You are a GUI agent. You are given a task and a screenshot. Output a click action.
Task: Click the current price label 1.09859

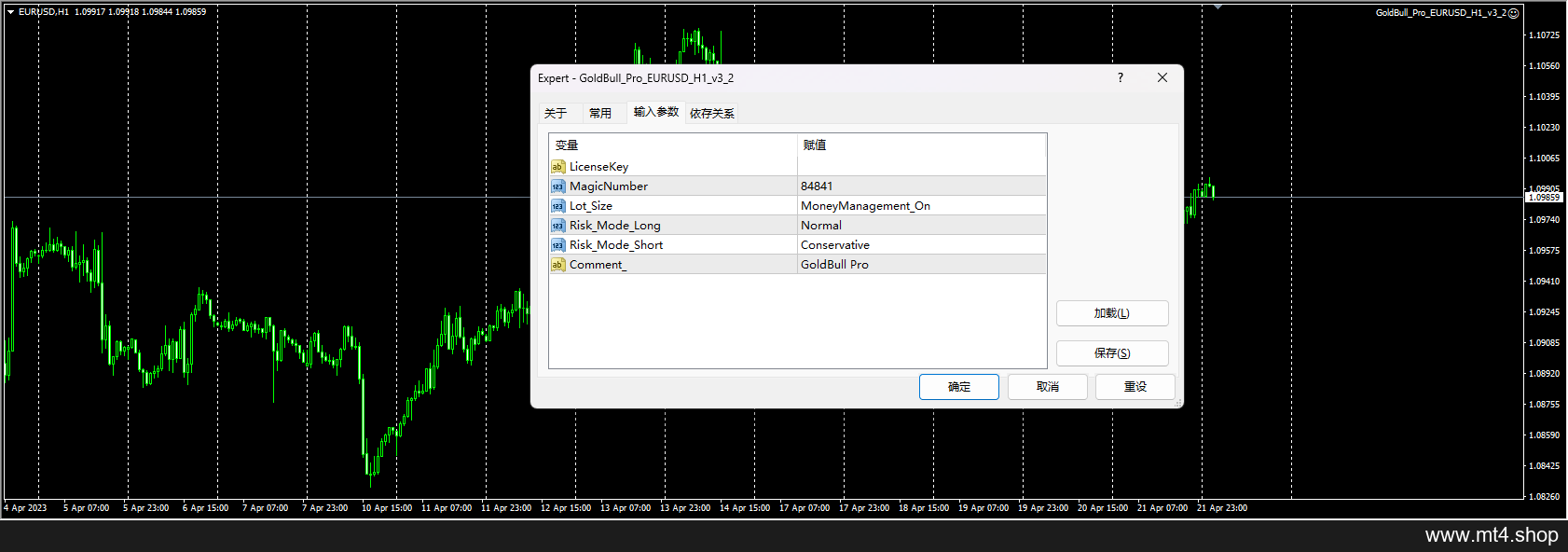click(x=1544, y=198)
